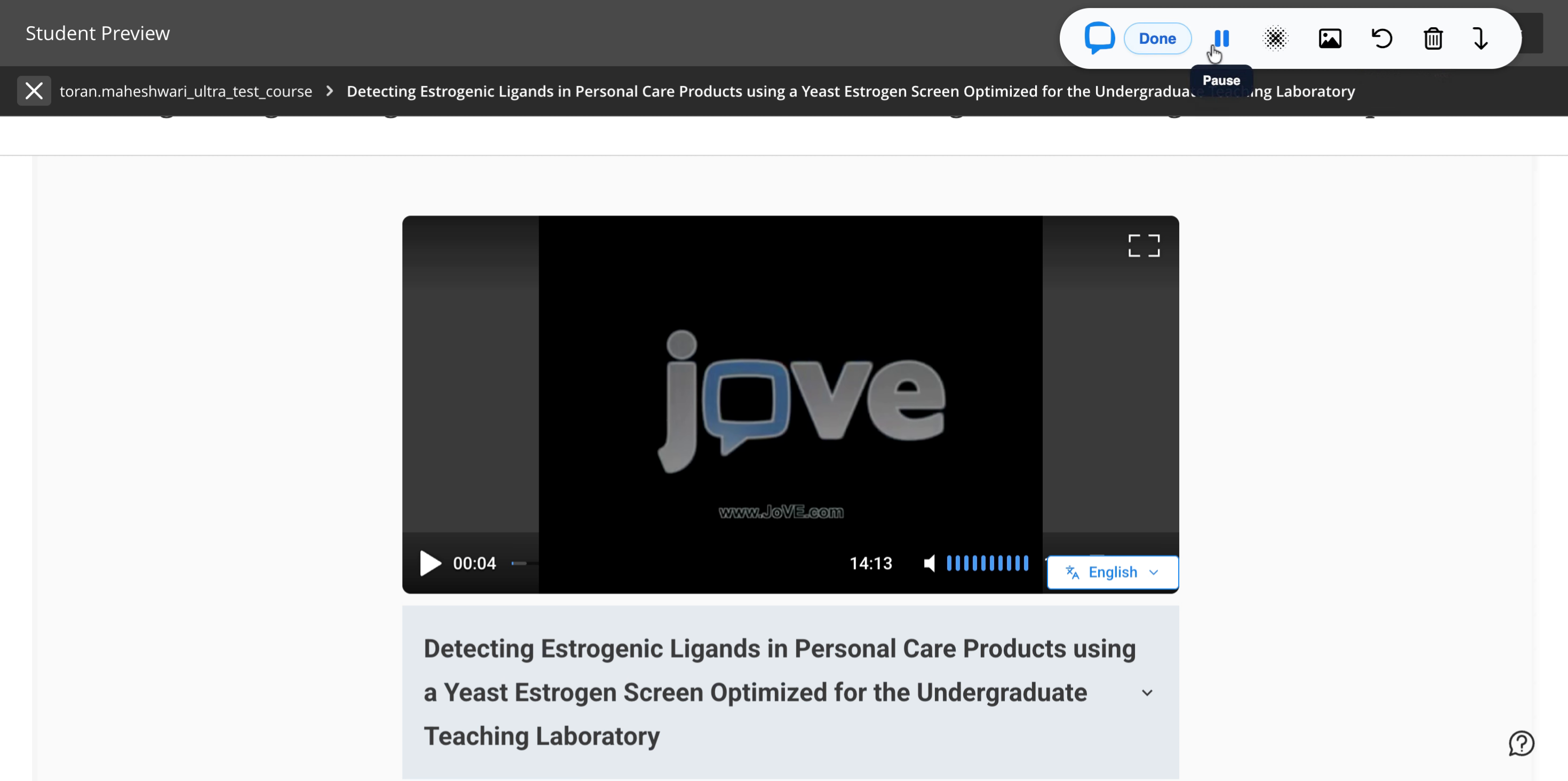
Task: Click the 14:13 video duration text
Action: click(870, 563)
